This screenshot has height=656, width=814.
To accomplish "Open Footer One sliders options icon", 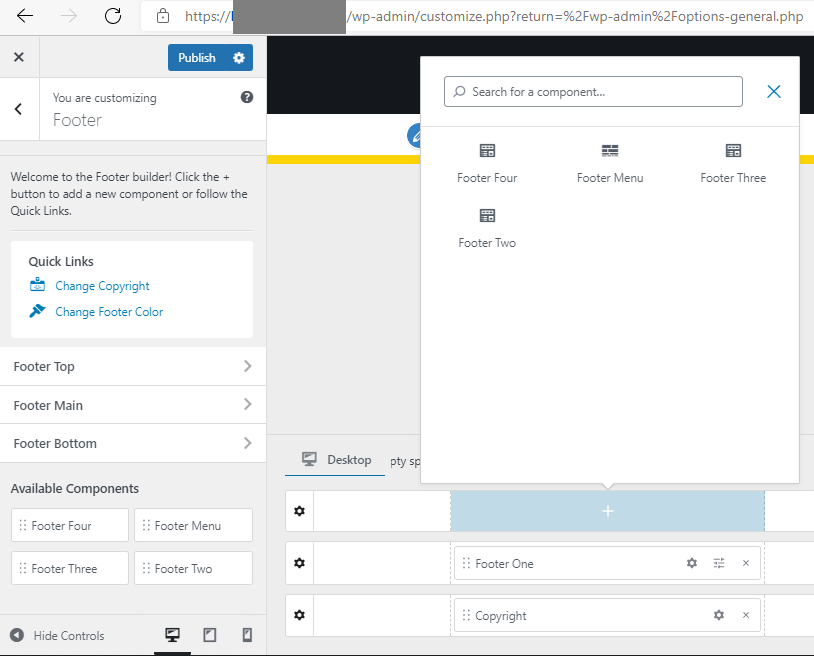I will [x=719, y=564].
